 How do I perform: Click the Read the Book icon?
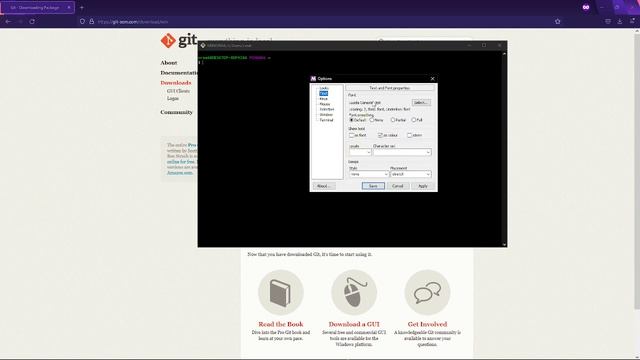point(281,292)
